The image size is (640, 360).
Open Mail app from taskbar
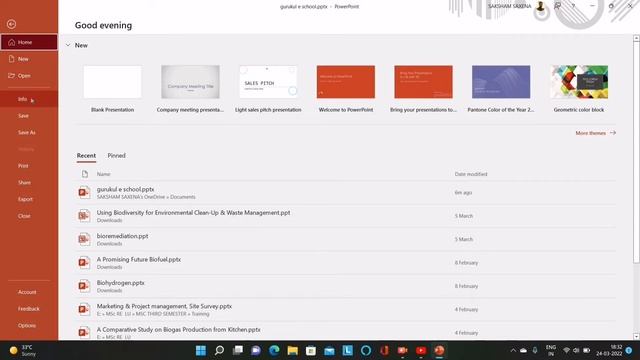tap(329, 350)
